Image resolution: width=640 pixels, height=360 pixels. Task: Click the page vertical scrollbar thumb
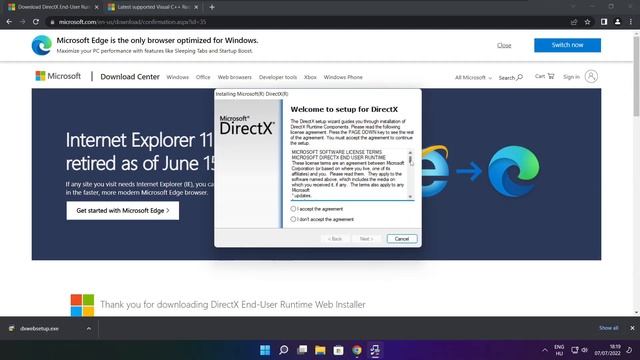pos(636,76)
